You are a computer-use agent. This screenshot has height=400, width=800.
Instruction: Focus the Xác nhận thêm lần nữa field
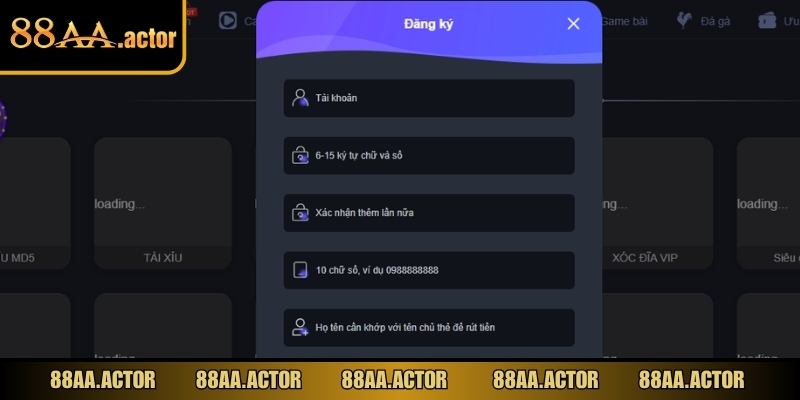(429, 213)
